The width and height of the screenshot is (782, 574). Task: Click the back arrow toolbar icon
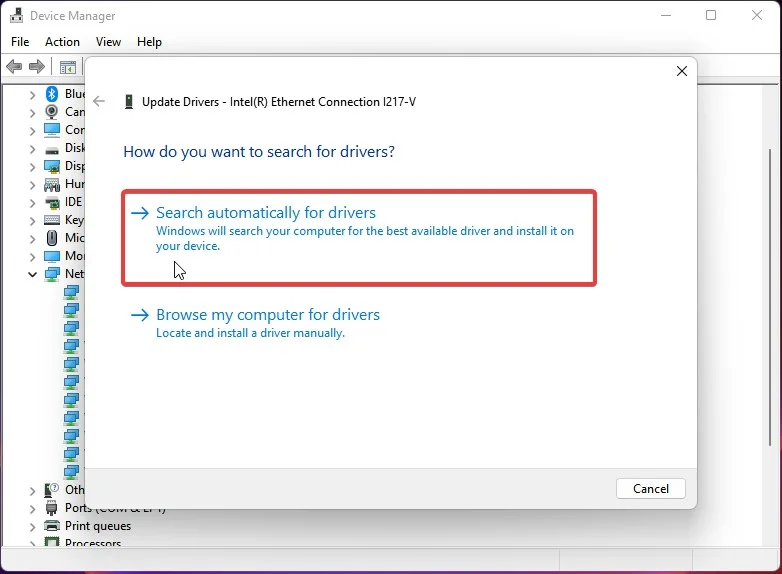(x=14, y=66)
